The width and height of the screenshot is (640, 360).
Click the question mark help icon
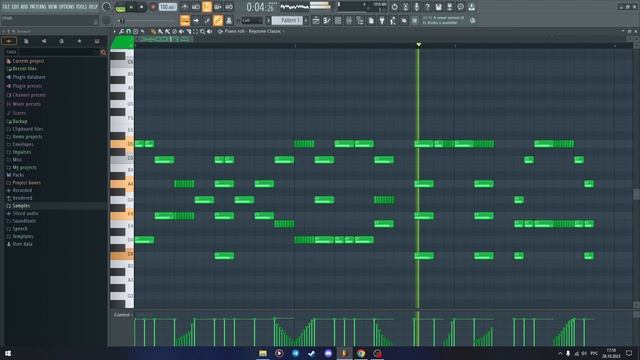[x=427, y=7]
